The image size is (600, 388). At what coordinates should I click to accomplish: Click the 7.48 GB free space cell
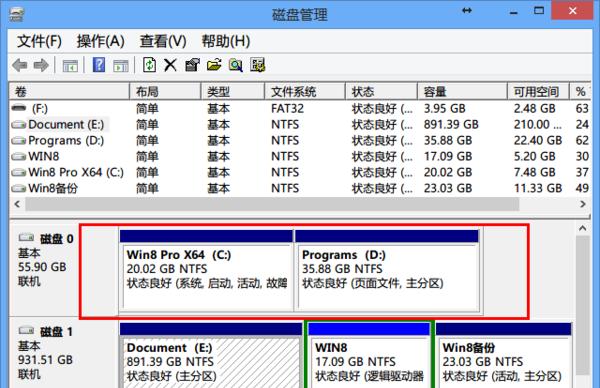pyautogui.click(x=534, y=173)
